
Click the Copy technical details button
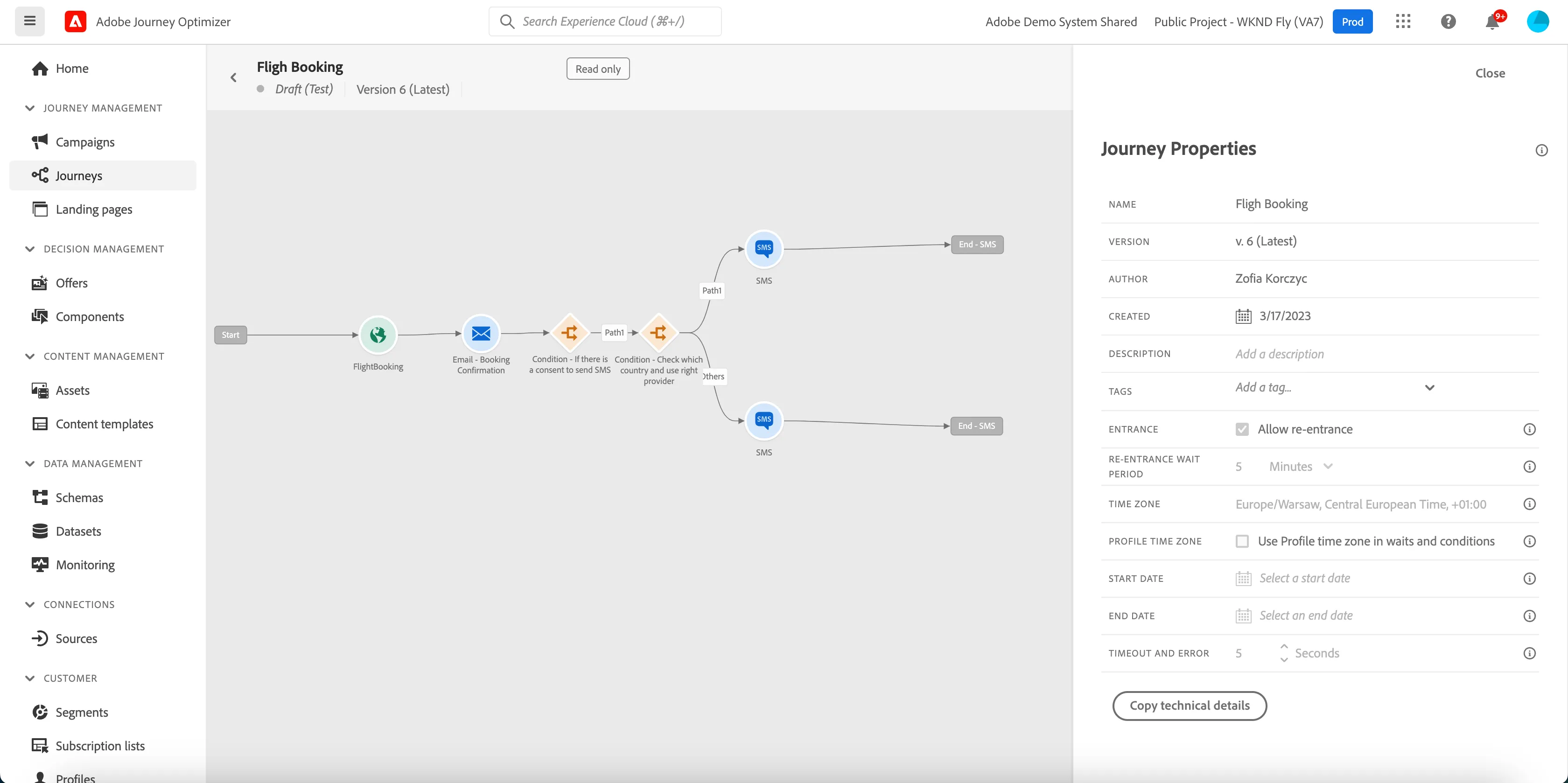coord(1190,706)
